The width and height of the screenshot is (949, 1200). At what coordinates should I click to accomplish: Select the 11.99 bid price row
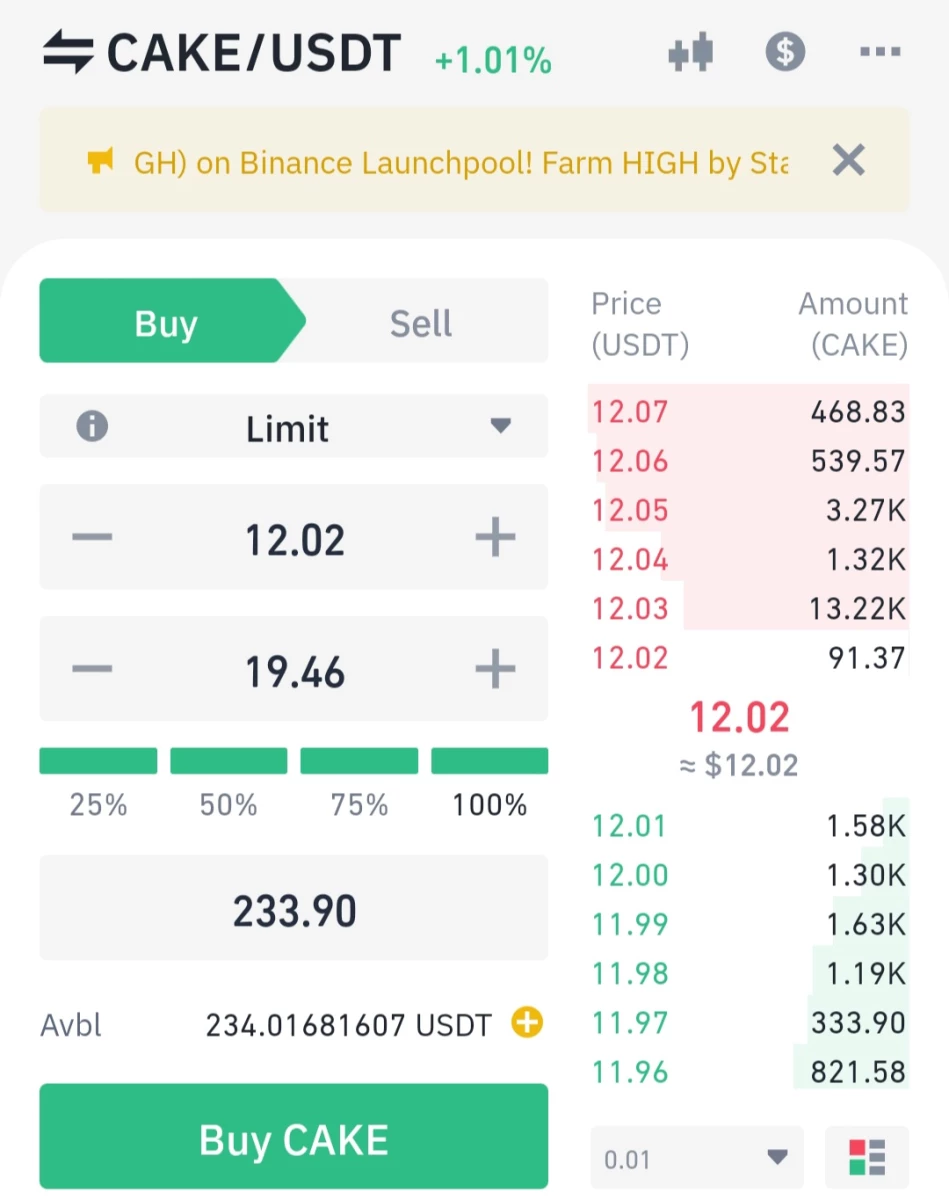click(749, 923)
